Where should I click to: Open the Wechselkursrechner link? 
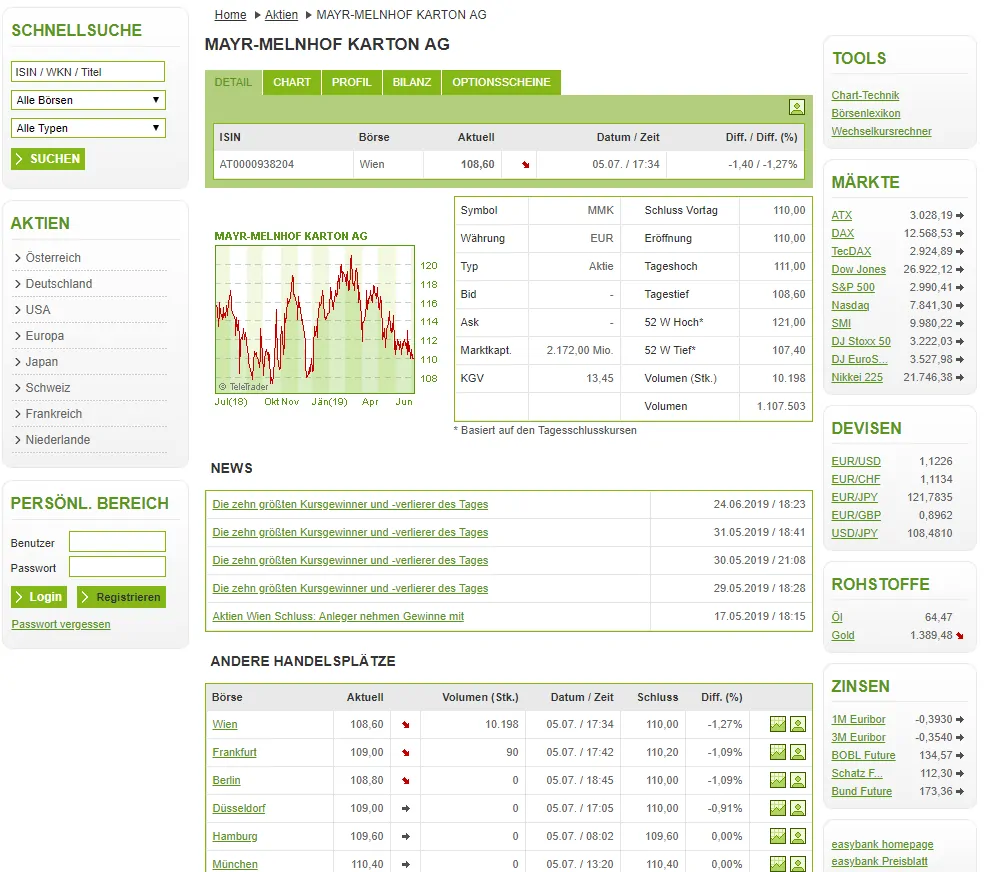click(x=881, y=131)
